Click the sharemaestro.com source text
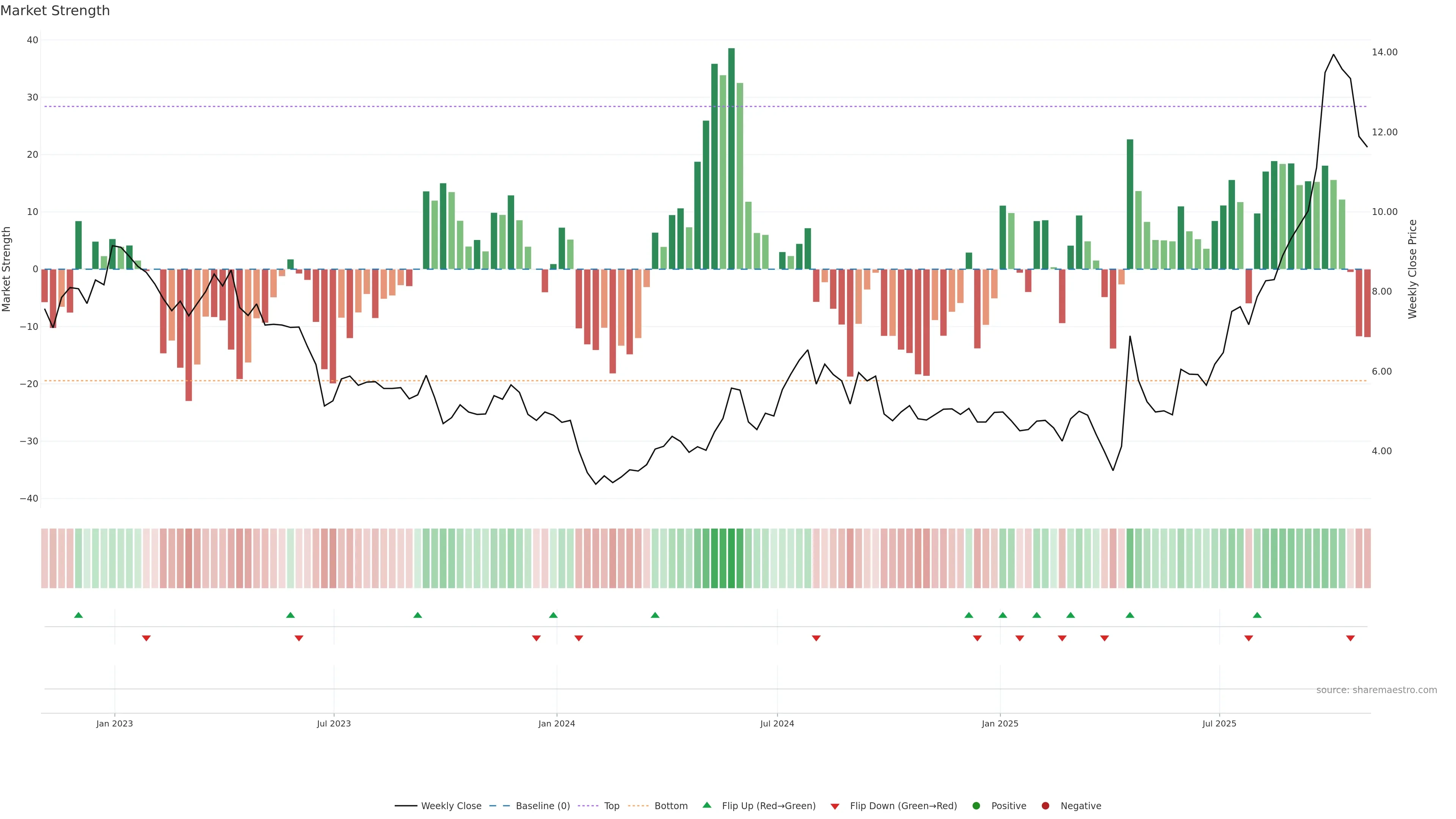The height and width of the screenshot is (819, 1456). click(x=1376, y=690)
